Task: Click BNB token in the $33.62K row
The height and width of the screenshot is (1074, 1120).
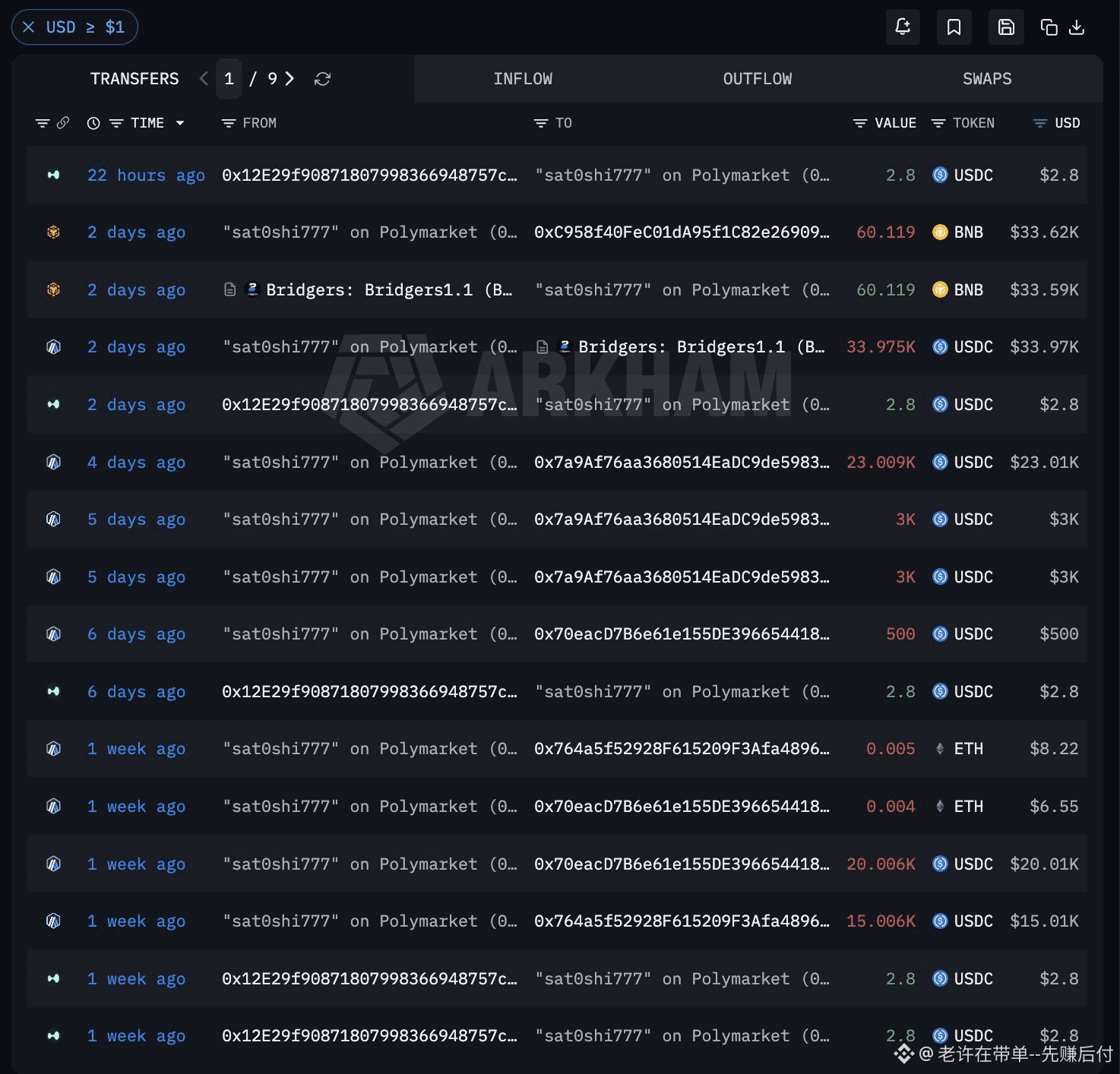Action: pyautogui.click(x=957, y=232)
